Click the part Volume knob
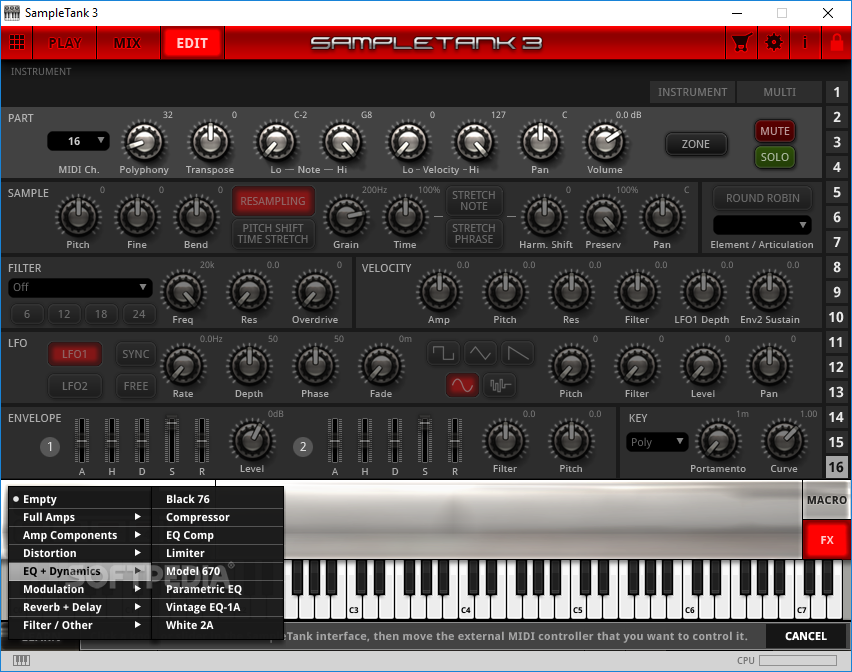This screenshot has height=672, width=852. (605, 142)
